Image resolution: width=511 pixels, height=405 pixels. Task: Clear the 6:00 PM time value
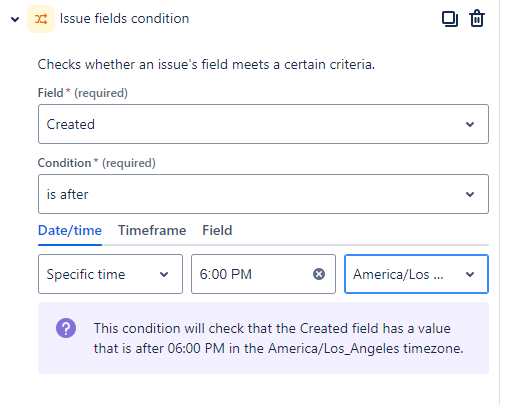click(319, 274)
